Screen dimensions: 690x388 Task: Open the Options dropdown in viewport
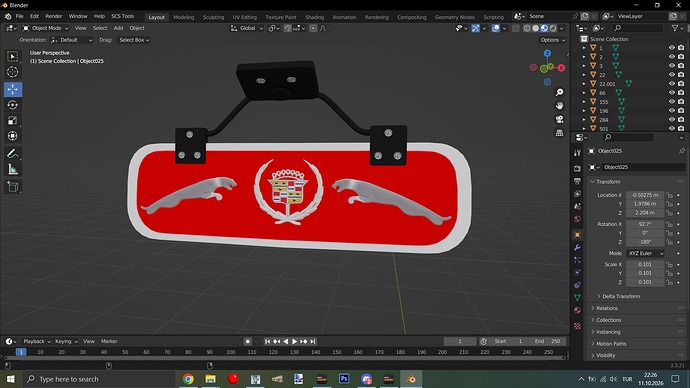(x=553, y=40)
